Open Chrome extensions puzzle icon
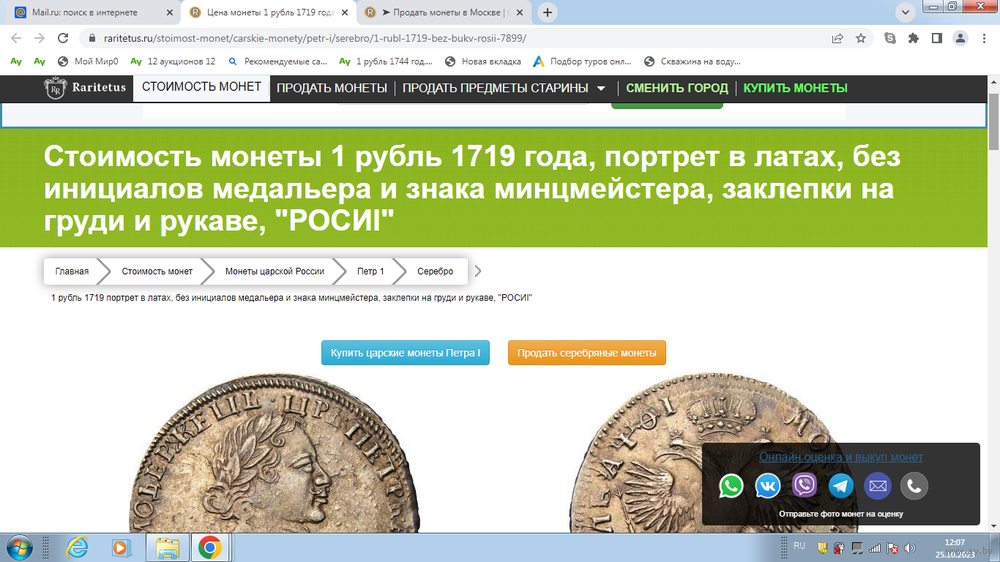The height and width of the screenshot is (562, 1000). tap(913, 38)
